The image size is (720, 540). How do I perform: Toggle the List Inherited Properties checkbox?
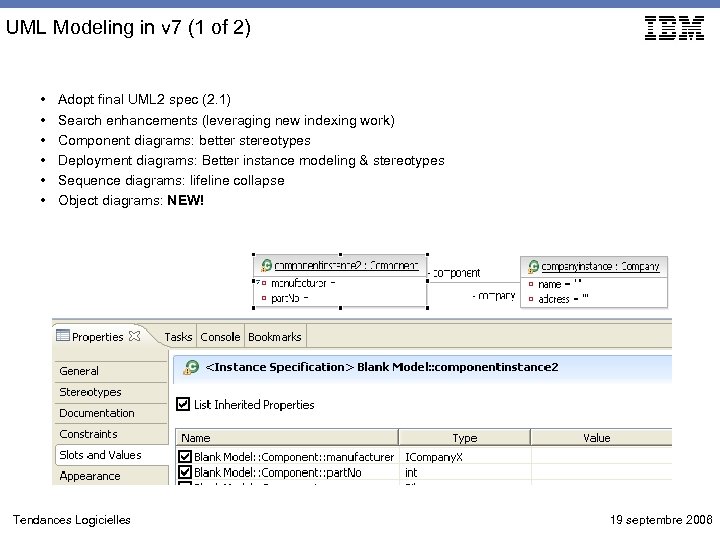click(x=183, y=404)
